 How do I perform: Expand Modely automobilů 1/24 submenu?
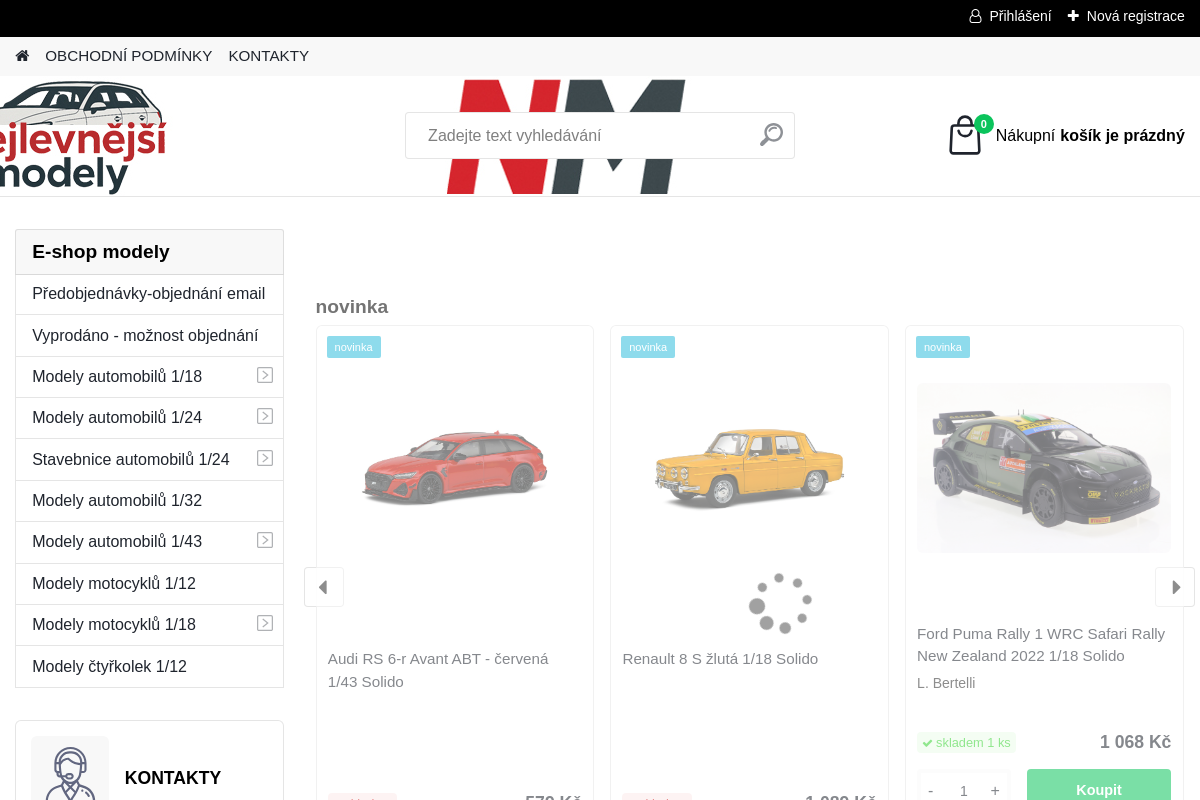point(265,416)
